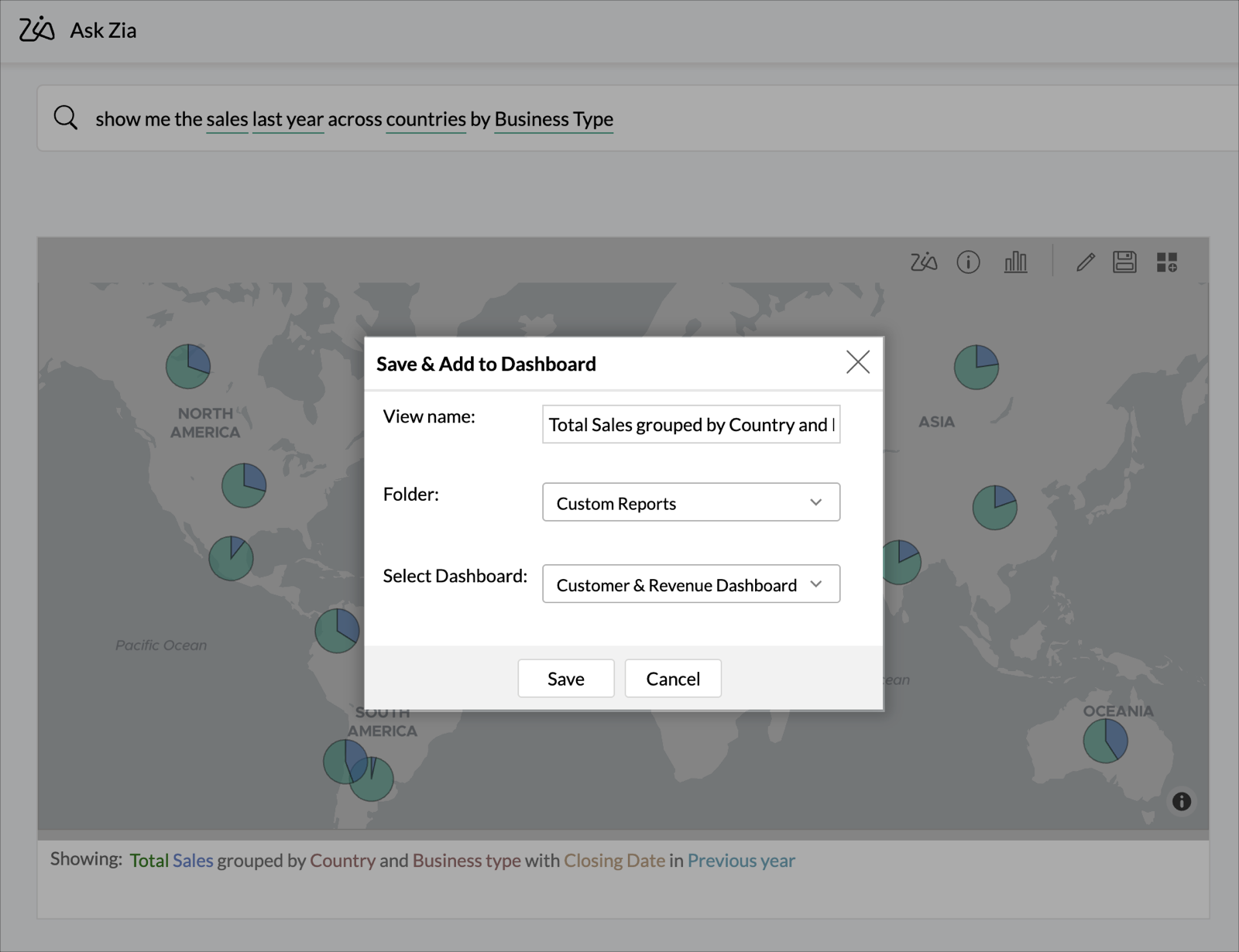1239x952 pixels.
Task: Click pie chart above NORTH AMERICA label
Action: (188, 366)
